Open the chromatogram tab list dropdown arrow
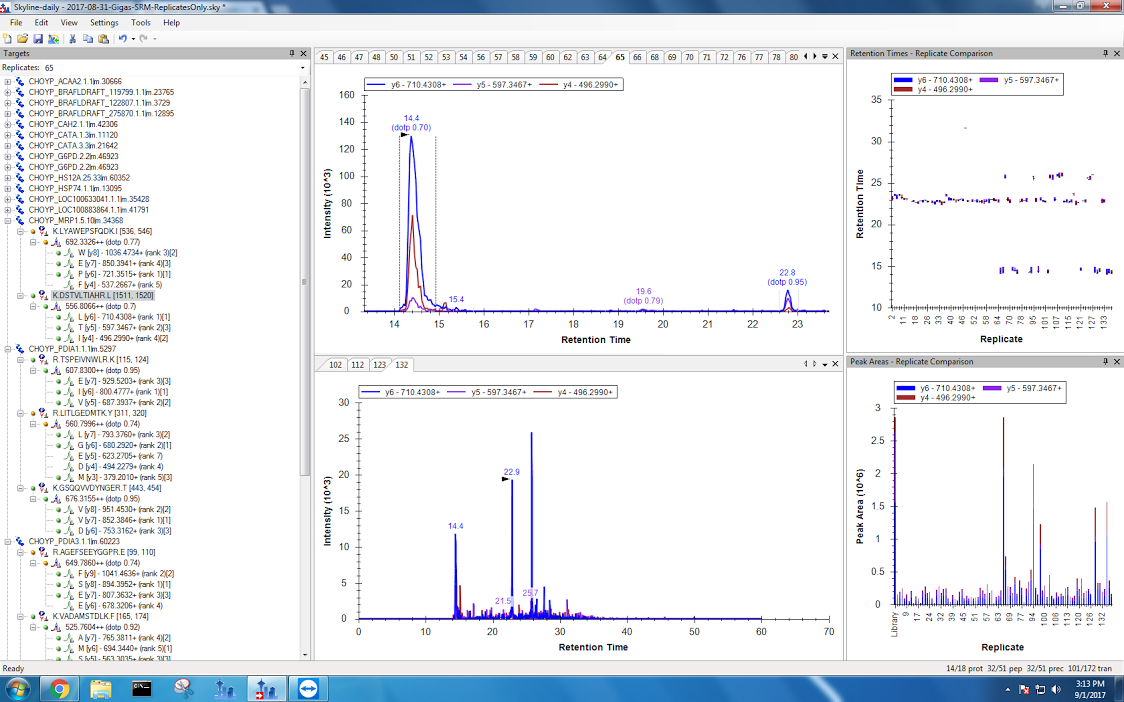 tap(824, 57)
